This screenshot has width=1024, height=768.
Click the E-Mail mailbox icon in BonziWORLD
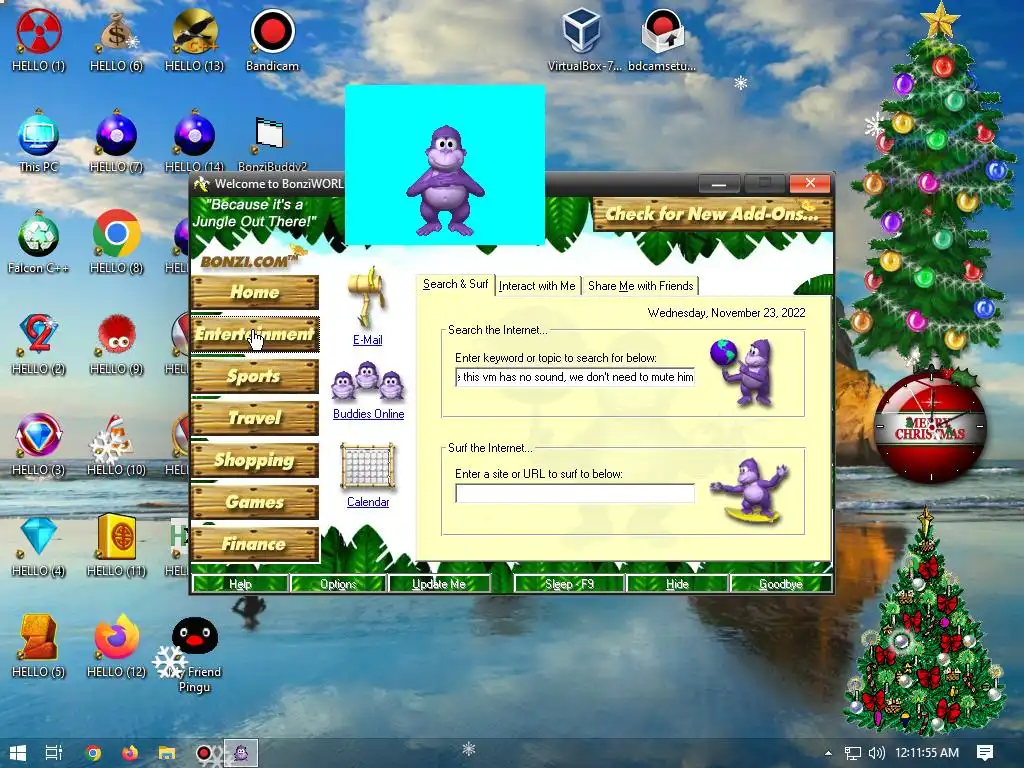368,298
